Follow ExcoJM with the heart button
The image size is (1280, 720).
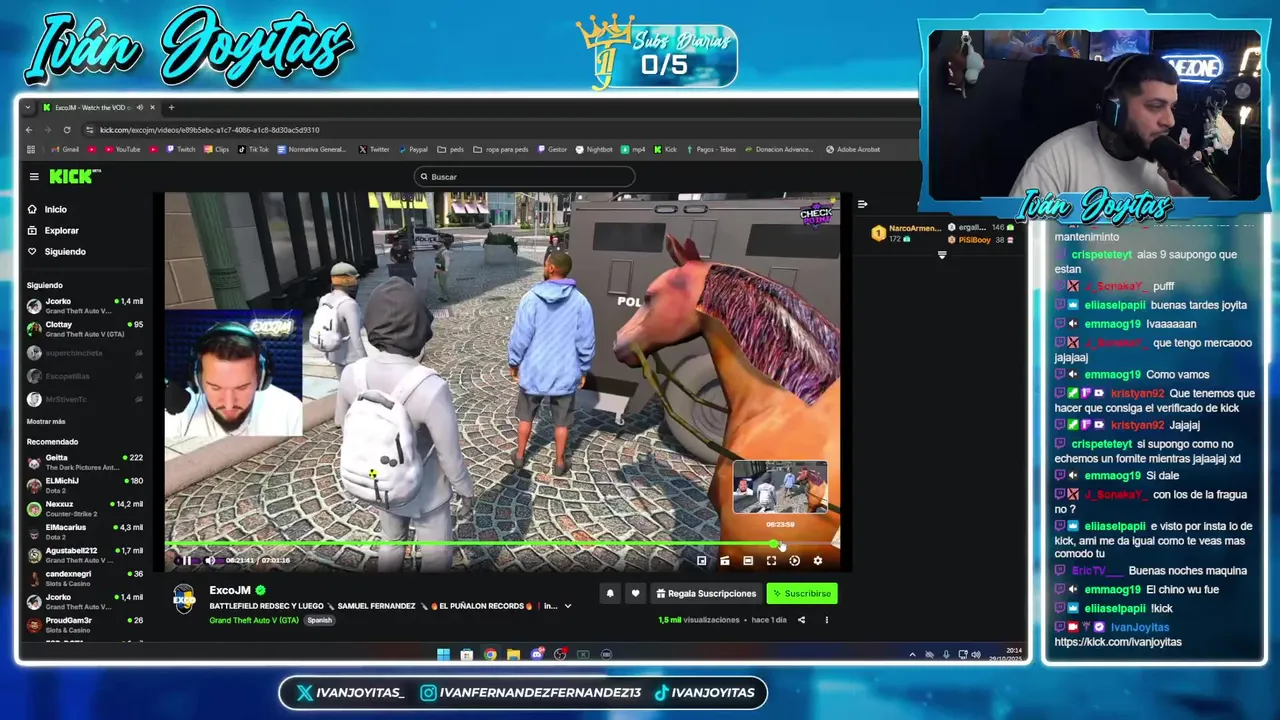(635, 594)
